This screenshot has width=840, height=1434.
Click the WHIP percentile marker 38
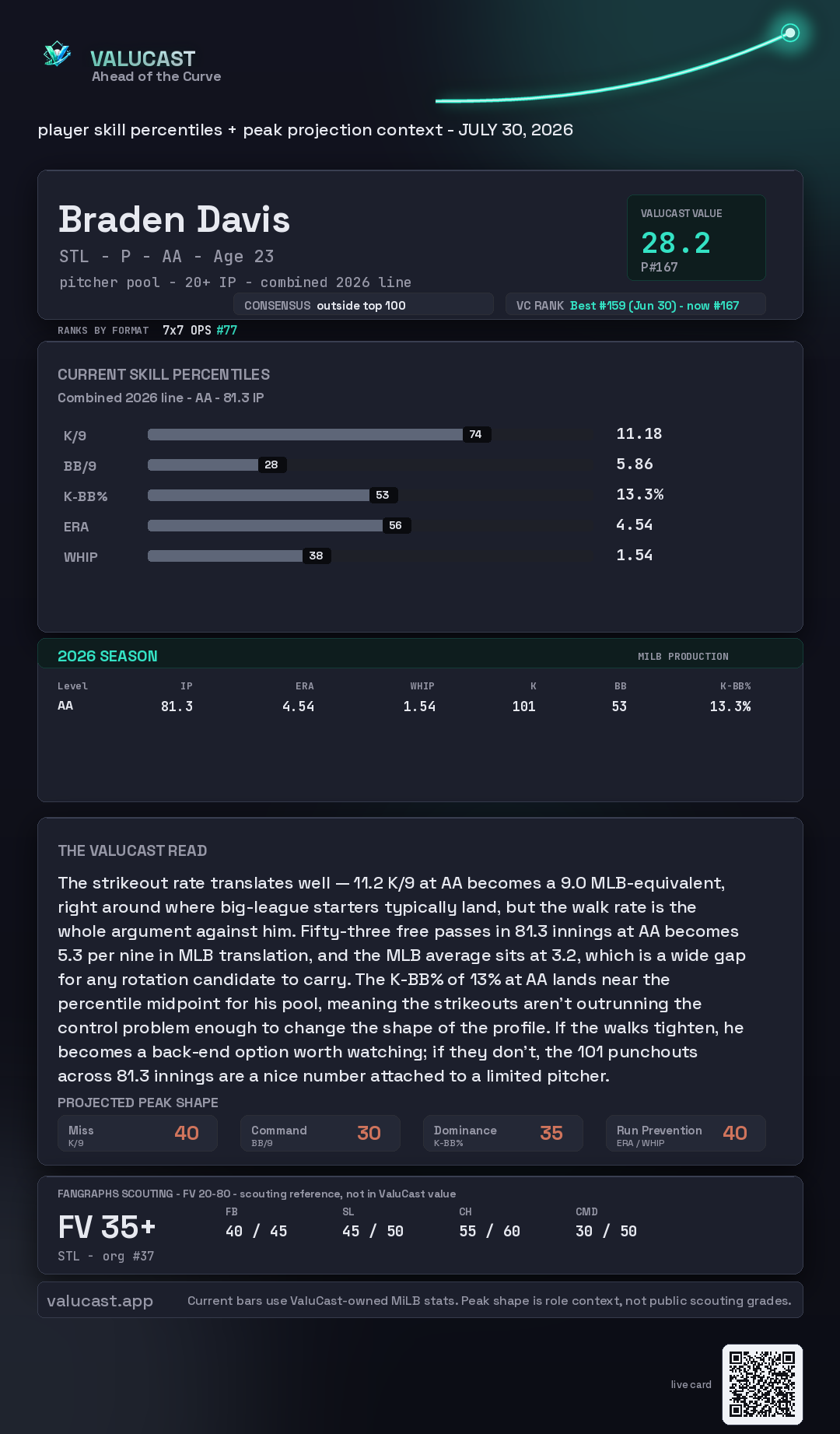point(316,556)
